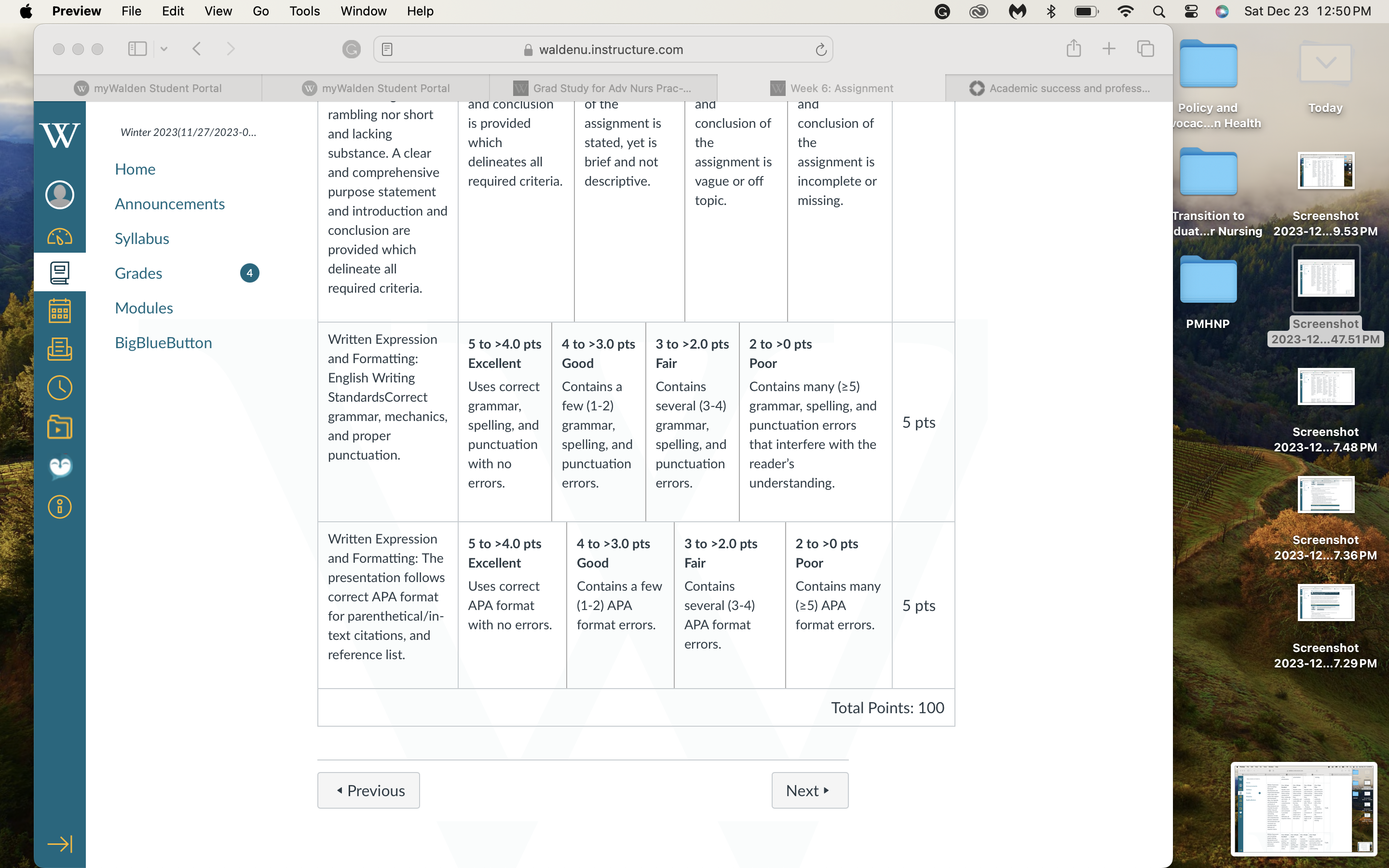Add a new tab with the plus icon
This screenshot has height=868, width=1389.
pyautogui.click(x=1109, y=49)
